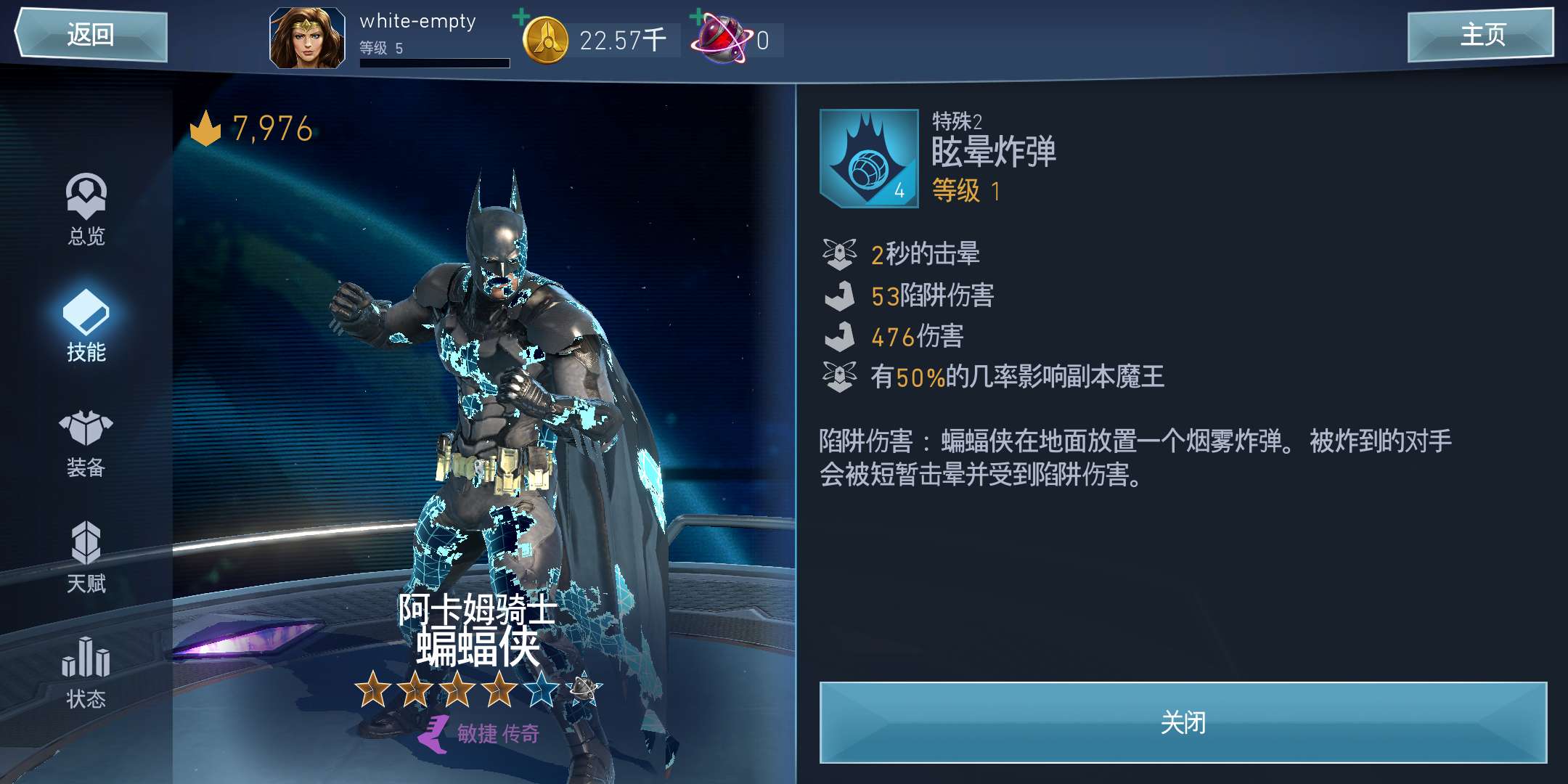Click the Wonder Woman player avatar

(307, 38)
